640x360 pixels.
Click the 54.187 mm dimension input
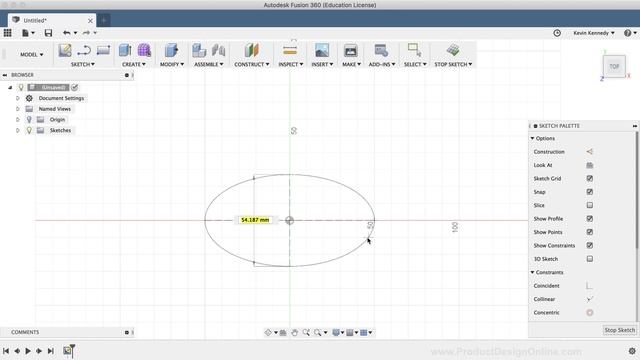tap(255, 220)
